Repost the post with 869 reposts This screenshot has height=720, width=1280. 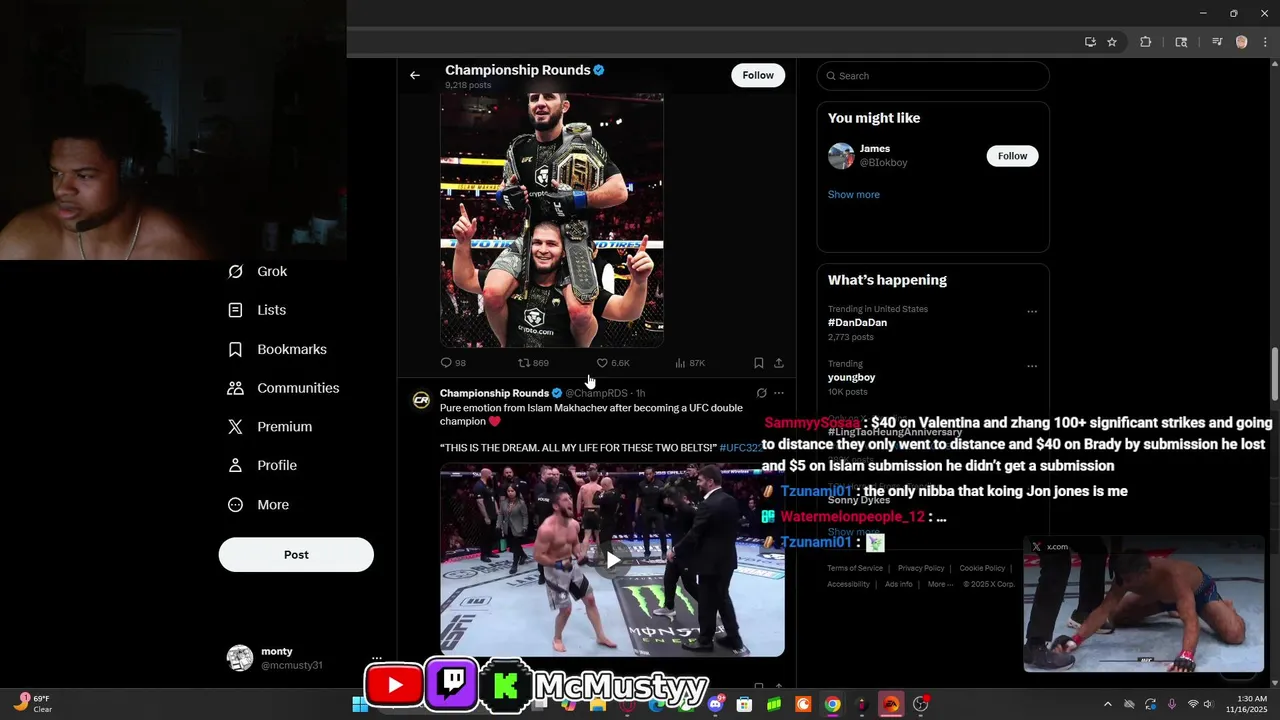533,363
